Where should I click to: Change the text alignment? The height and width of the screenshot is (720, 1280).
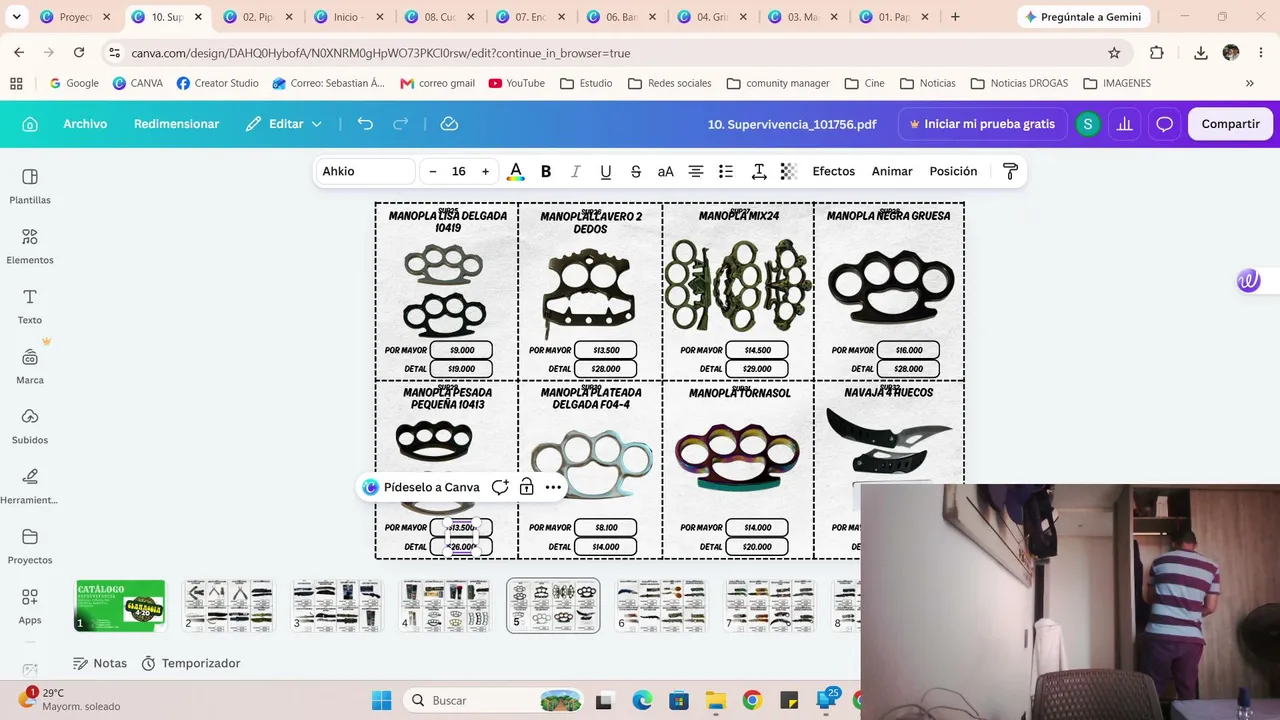coord(696,172)
